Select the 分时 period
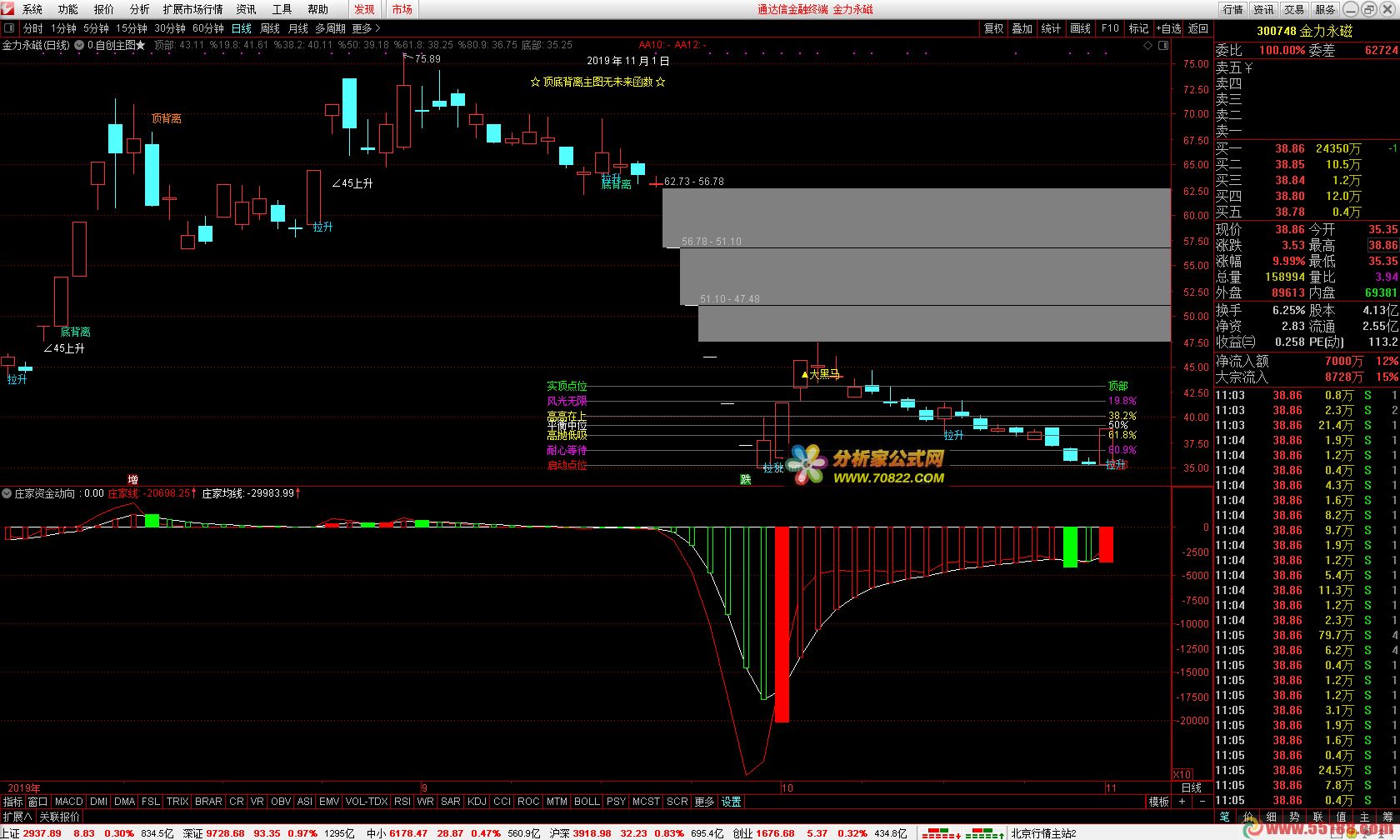 (32, 28)
